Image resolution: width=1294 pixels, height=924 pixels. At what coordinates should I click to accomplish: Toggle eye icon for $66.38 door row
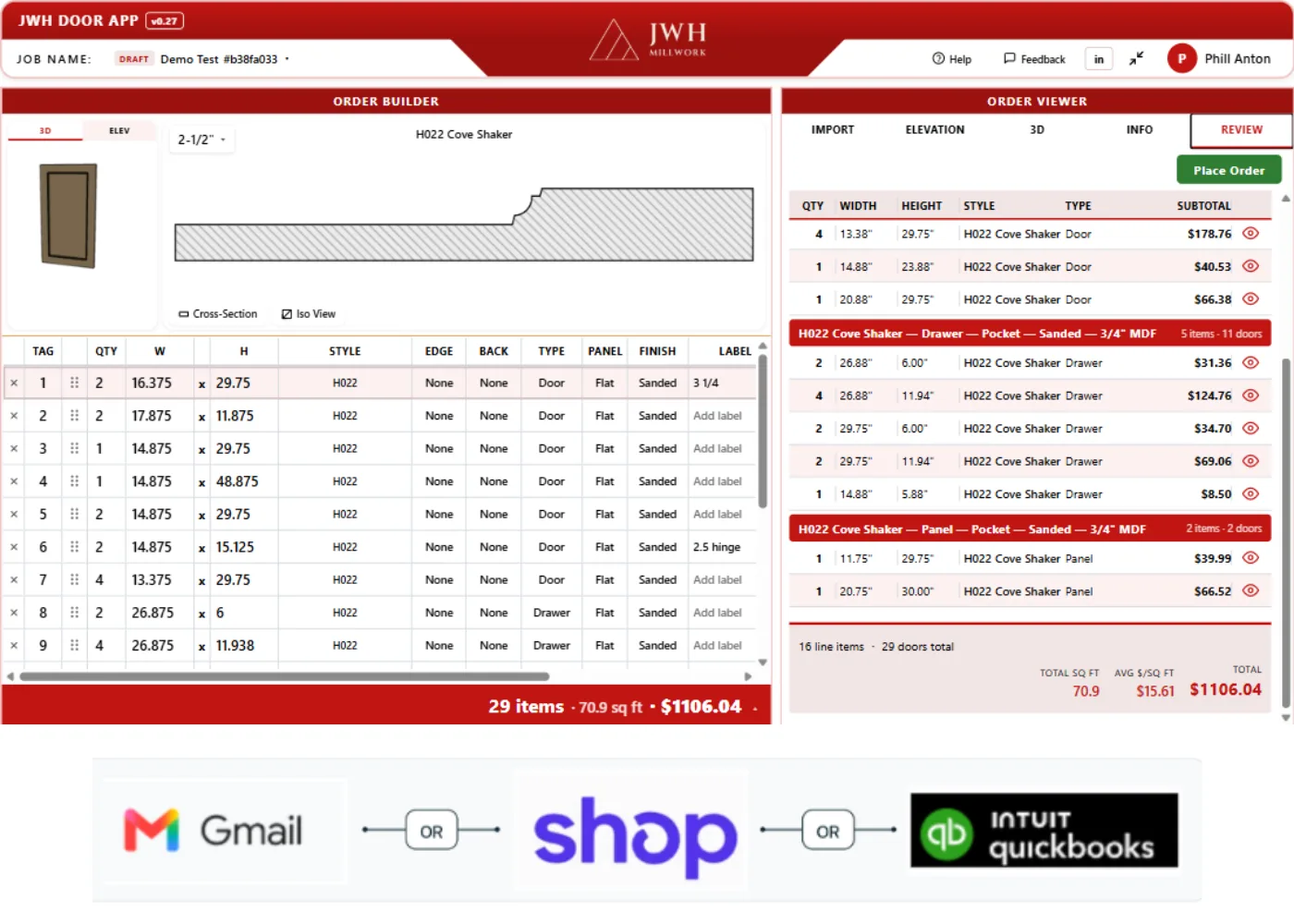(x=1251, y=299)
